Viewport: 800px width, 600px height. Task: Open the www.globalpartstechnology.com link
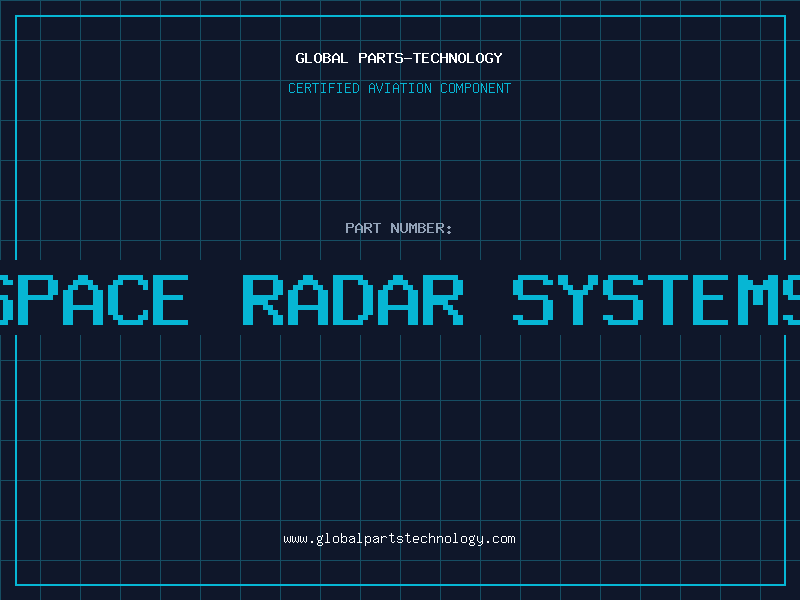point(399,539)
